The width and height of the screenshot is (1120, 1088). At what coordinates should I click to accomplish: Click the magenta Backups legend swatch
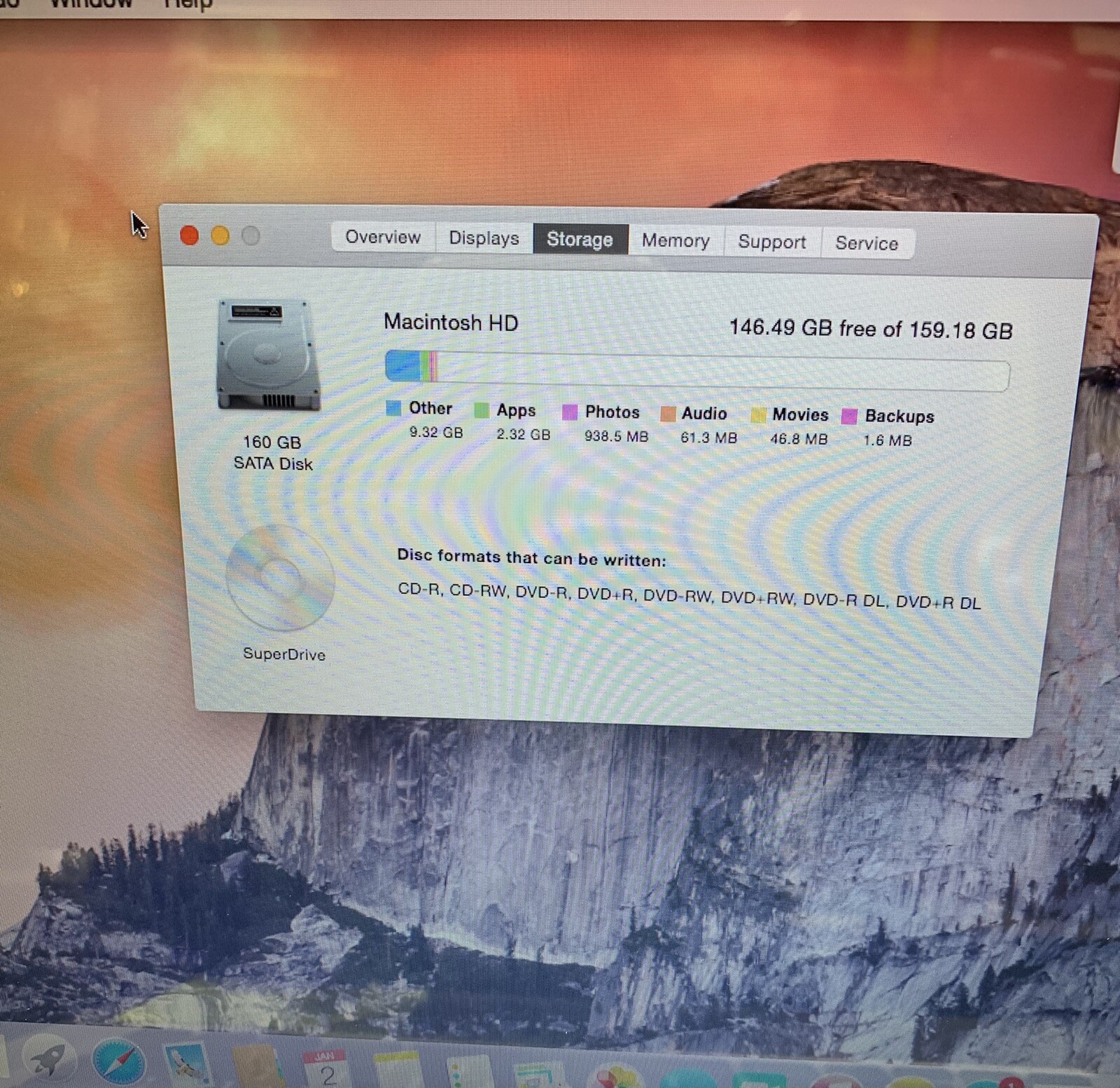tap(849, 417)
